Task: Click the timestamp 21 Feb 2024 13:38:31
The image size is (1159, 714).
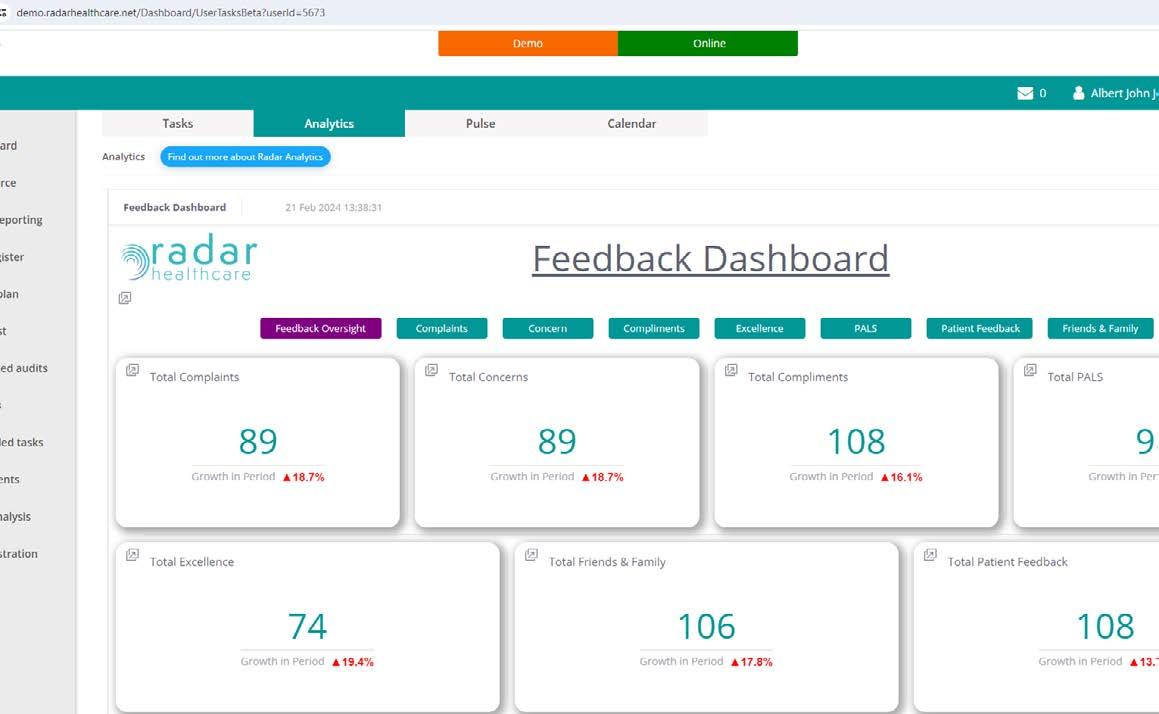Action: coord(333,208)
